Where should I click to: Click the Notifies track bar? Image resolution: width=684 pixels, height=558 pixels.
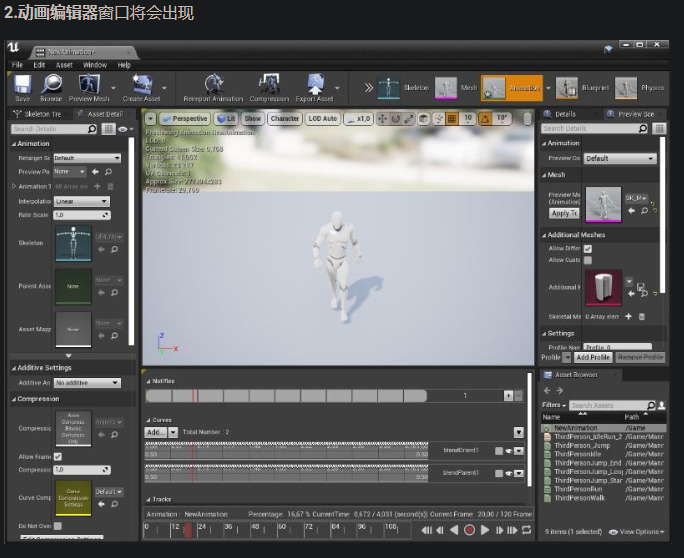(x=286, y=396)
